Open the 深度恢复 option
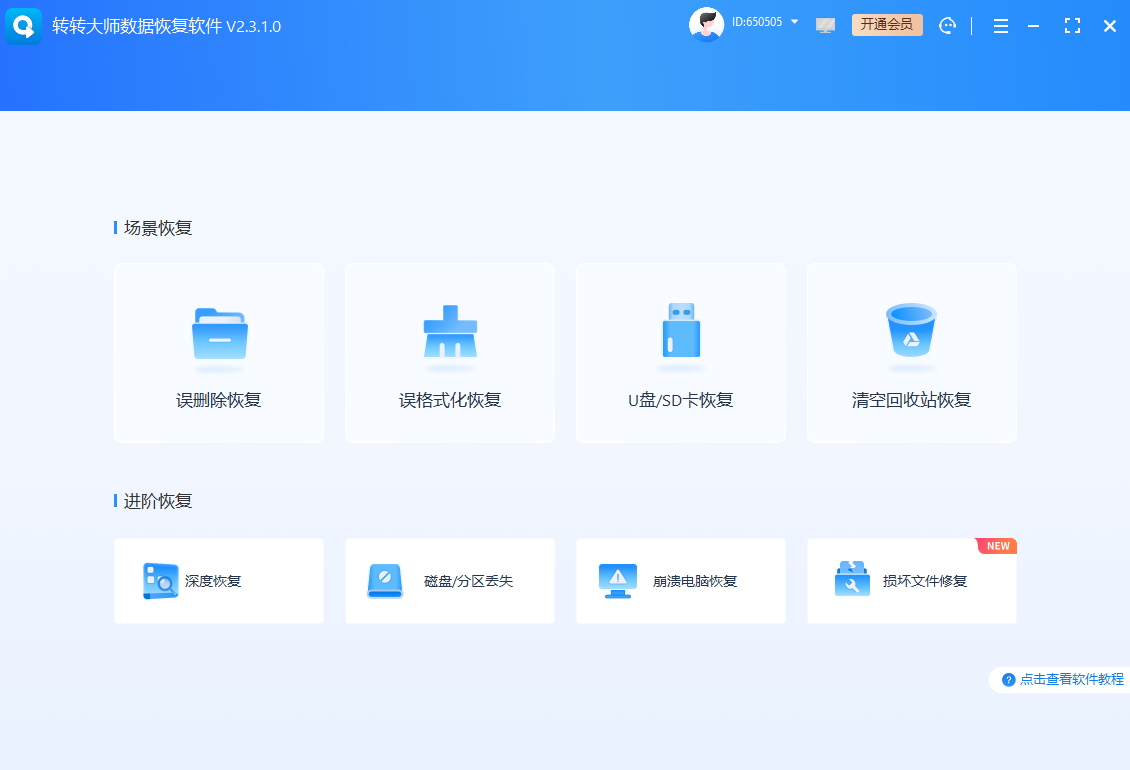This screenshot has height=770, width=1130. click(x=219, y=581)
